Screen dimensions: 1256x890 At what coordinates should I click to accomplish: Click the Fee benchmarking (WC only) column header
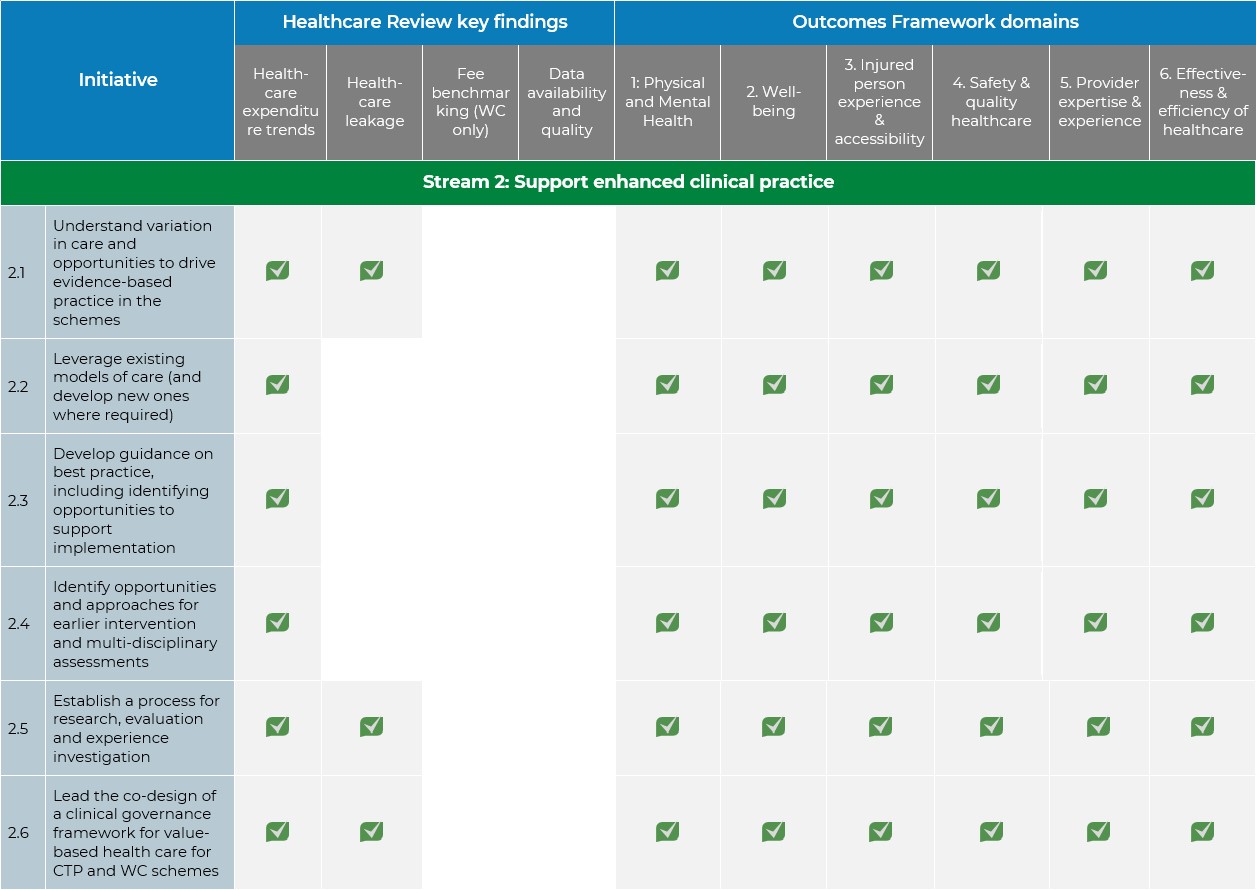pos(470,103)
